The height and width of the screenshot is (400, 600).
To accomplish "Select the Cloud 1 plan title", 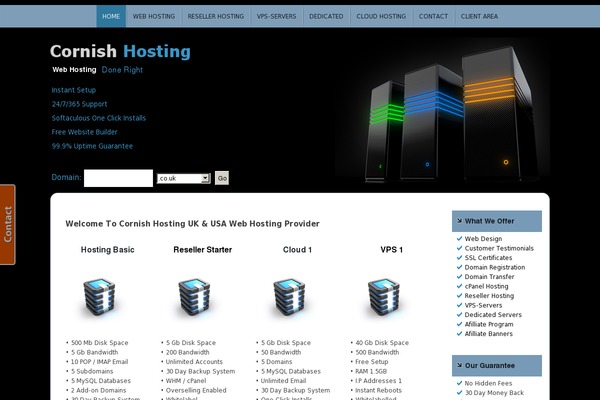I will click(x=297, y=250).
